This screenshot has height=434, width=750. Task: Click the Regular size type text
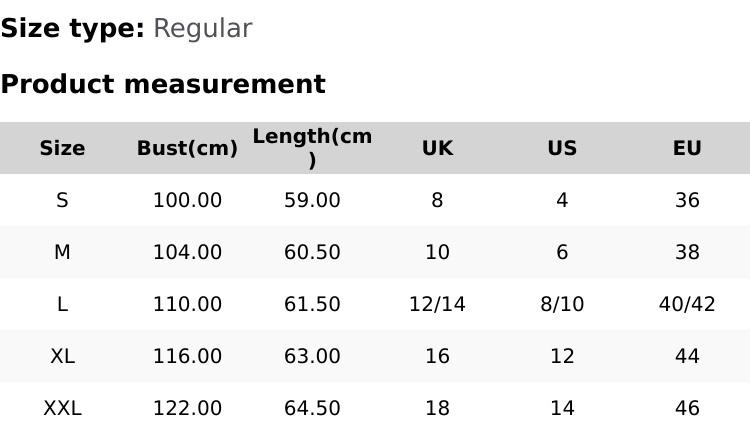tap(202, 29)
